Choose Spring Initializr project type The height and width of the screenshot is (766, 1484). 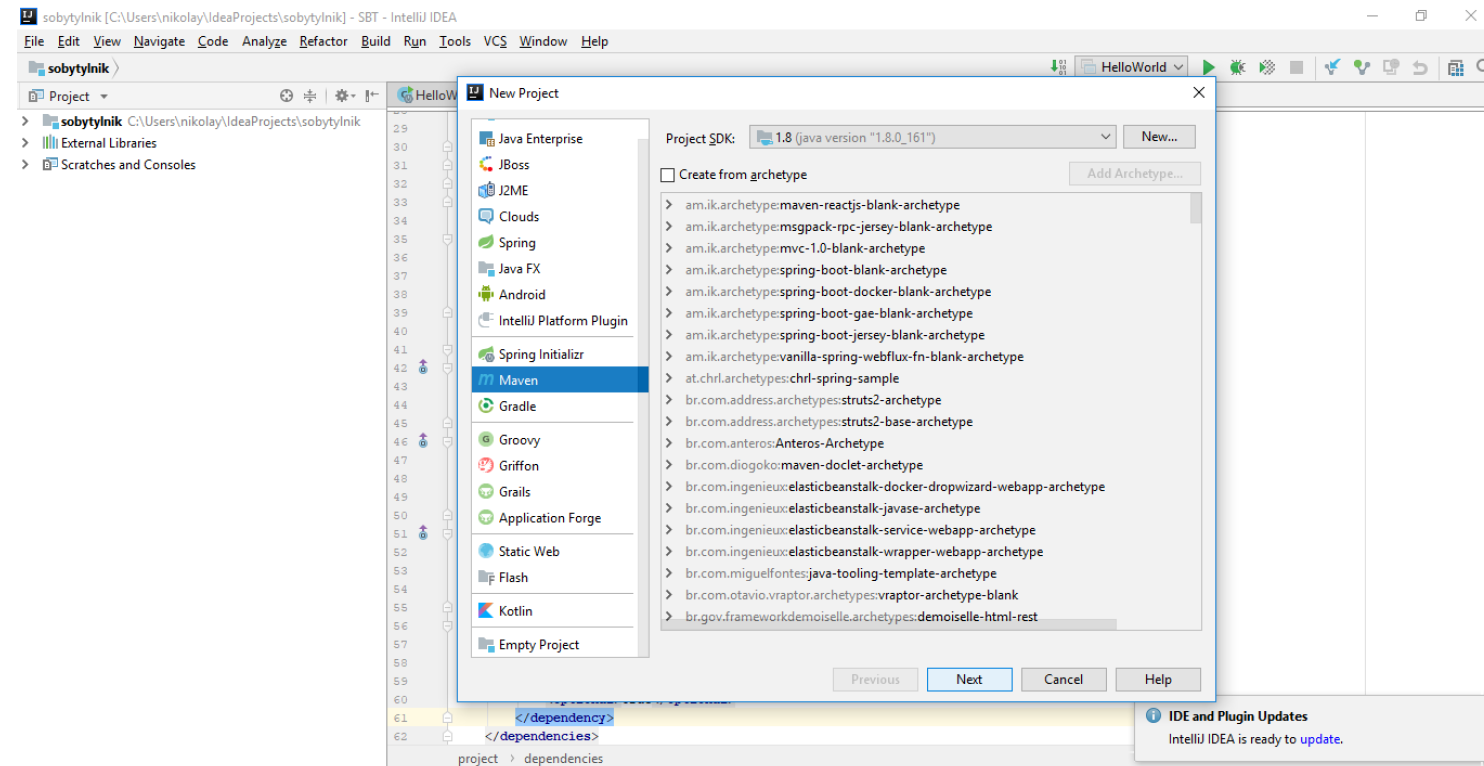tap(560, 354)
